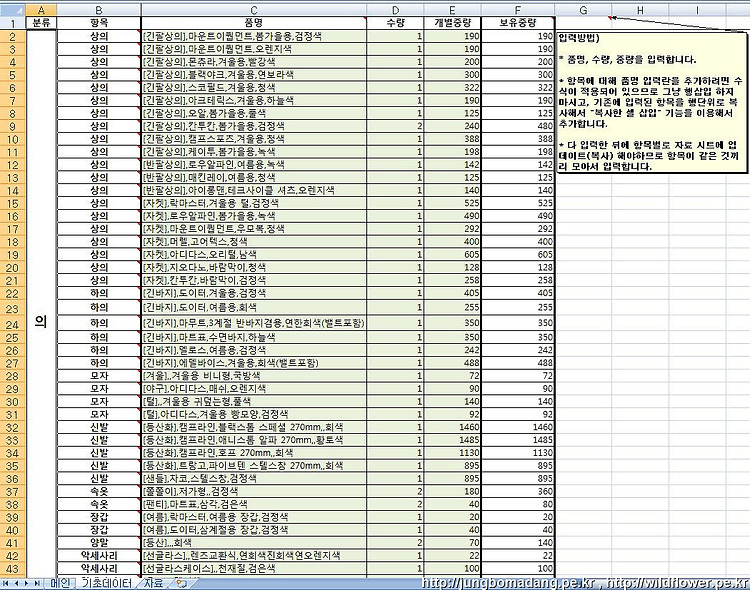Select the [선글라스케이스] accessory item cell
750x590 pixels.
tap(254, 569)
